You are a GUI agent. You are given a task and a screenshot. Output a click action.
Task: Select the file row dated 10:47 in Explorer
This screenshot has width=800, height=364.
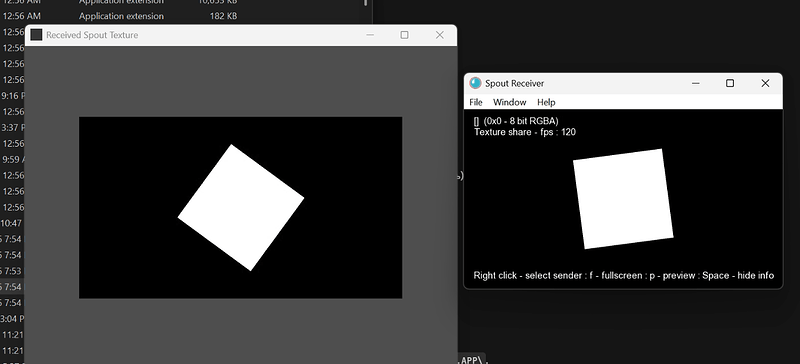click(x=12, y=223)
